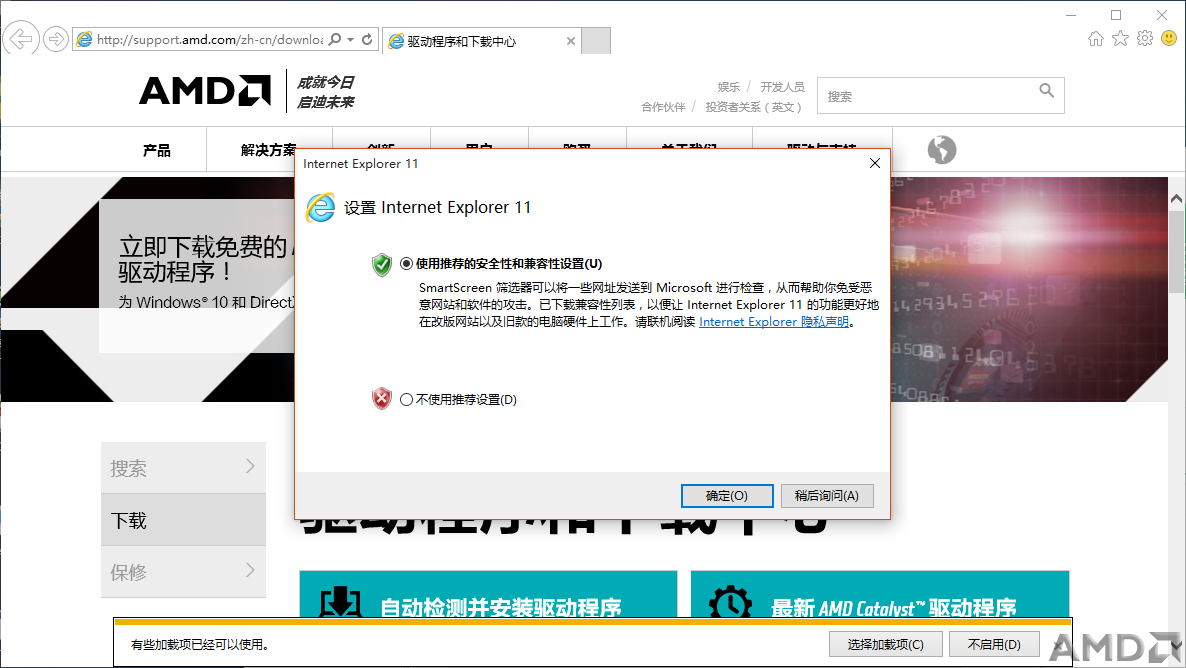Open the 解决方案 navigation menu

pos(269,150)
